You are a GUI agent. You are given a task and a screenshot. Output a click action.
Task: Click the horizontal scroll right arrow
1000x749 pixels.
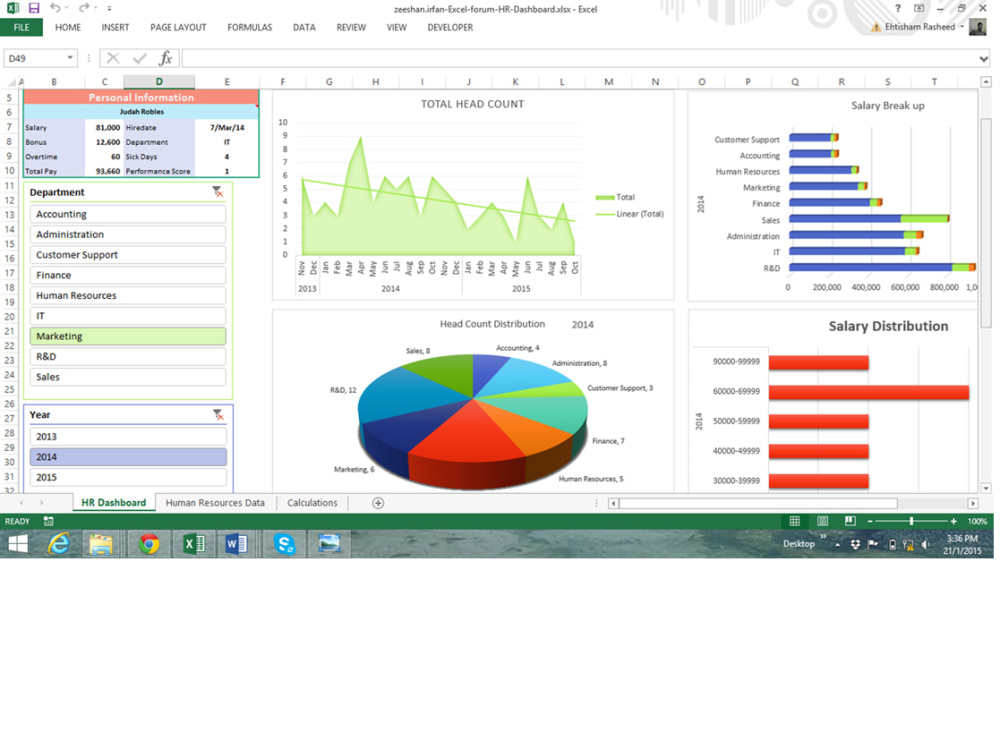click(x=973, y=503)
